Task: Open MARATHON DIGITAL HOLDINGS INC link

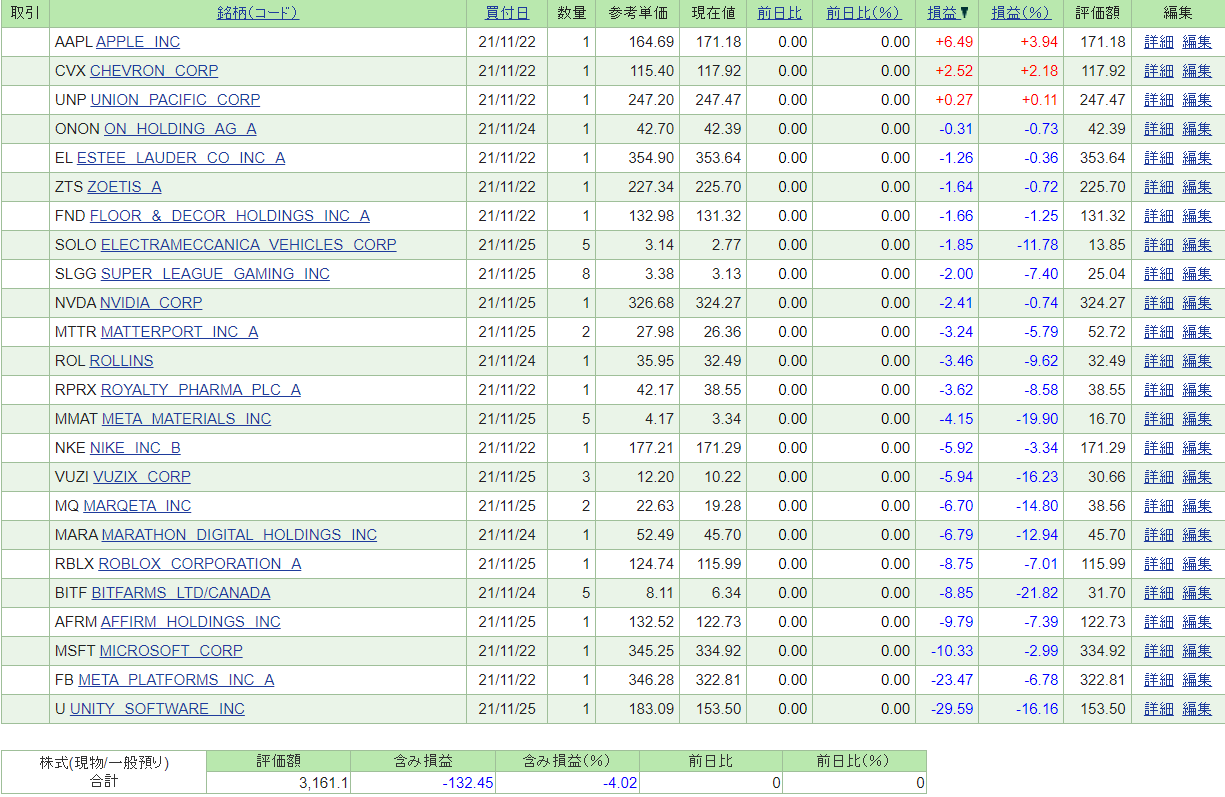Action: click(x=239, y=535)
